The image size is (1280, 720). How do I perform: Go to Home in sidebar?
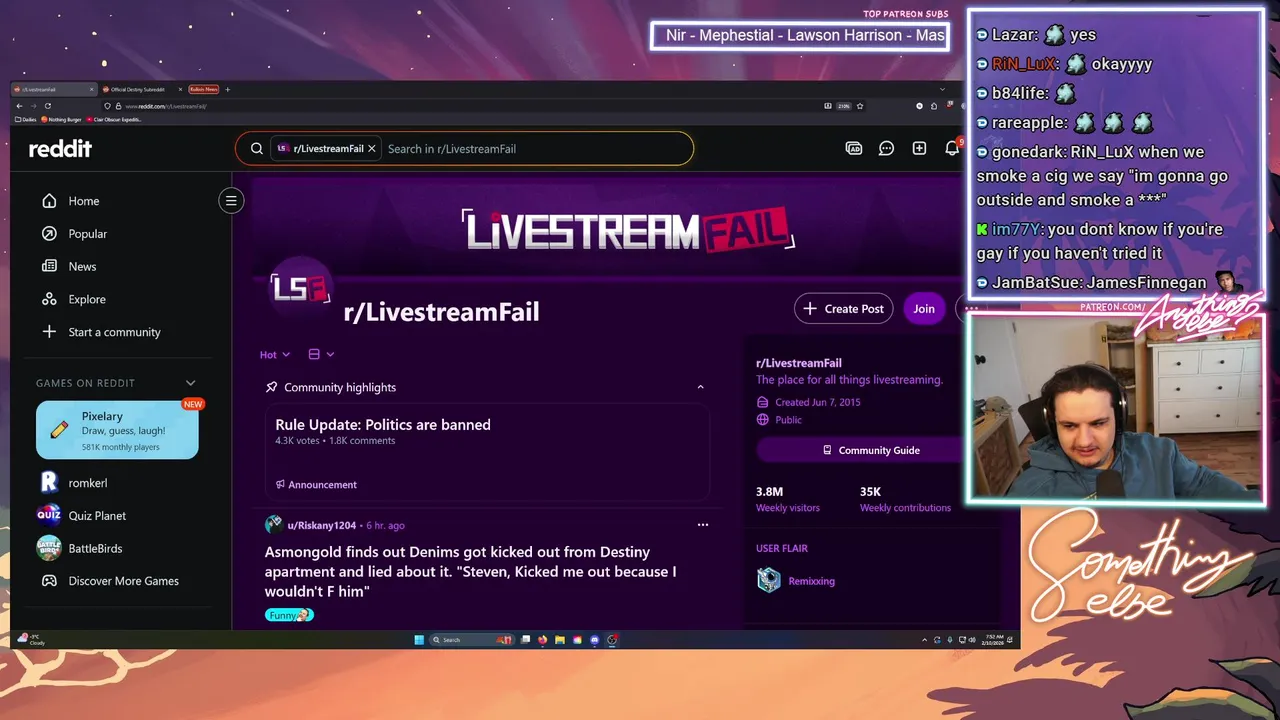click(x=84, y=201)
